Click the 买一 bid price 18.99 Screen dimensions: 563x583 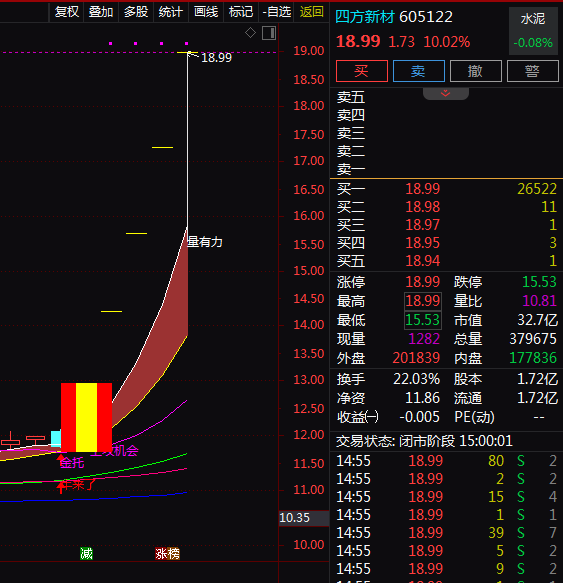tap(422, 189)
